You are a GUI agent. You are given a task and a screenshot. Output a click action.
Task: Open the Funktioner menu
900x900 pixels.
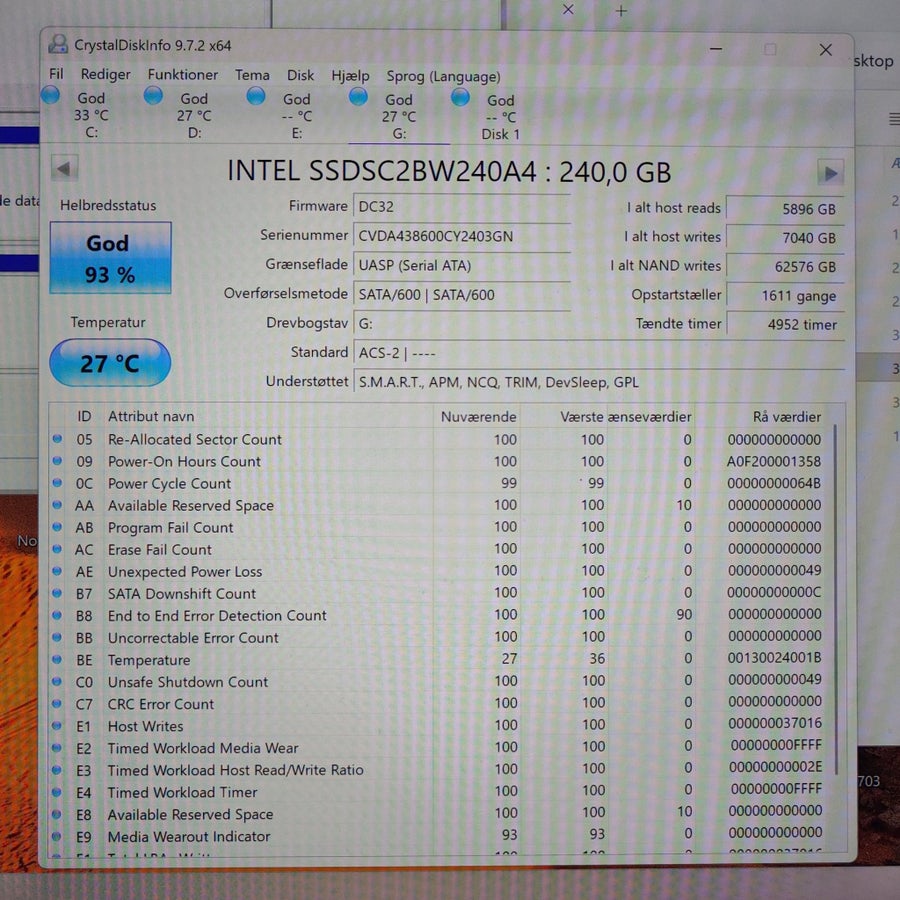tap(183, 75)
